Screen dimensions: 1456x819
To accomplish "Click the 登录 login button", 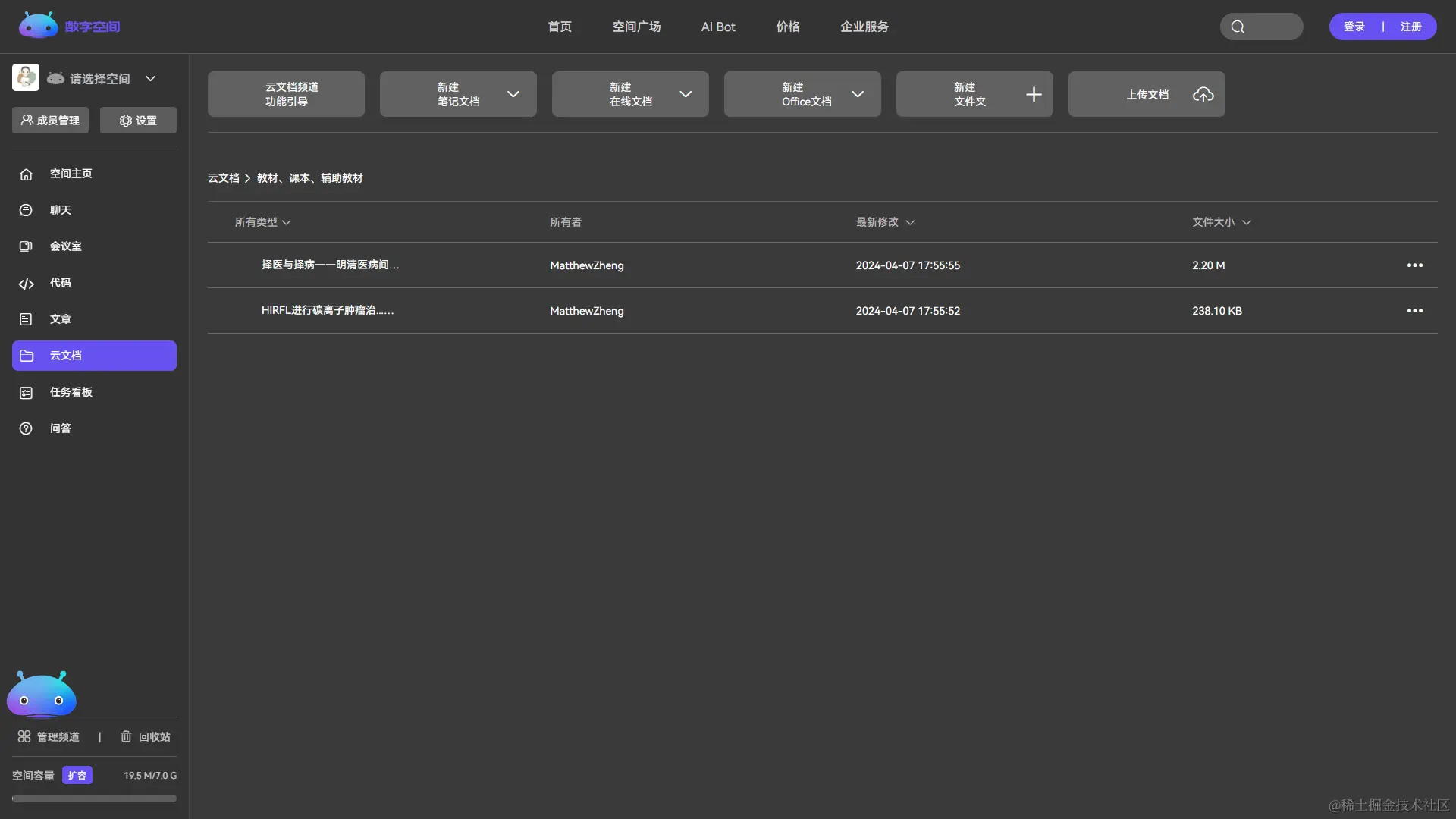I will [x=1354, y=27].
